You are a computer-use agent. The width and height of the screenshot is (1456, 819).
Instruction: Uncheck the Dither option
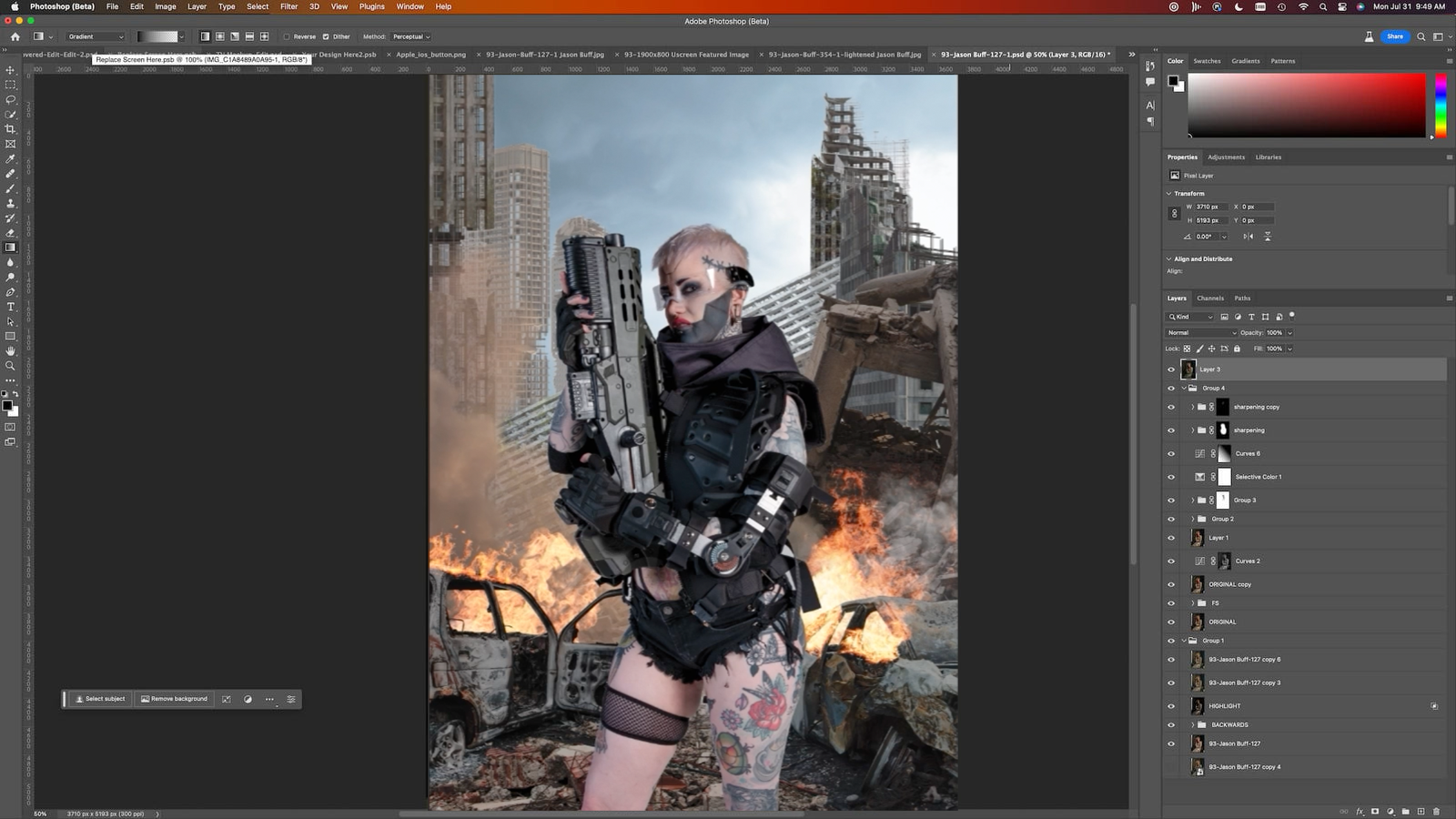[326, 37]
